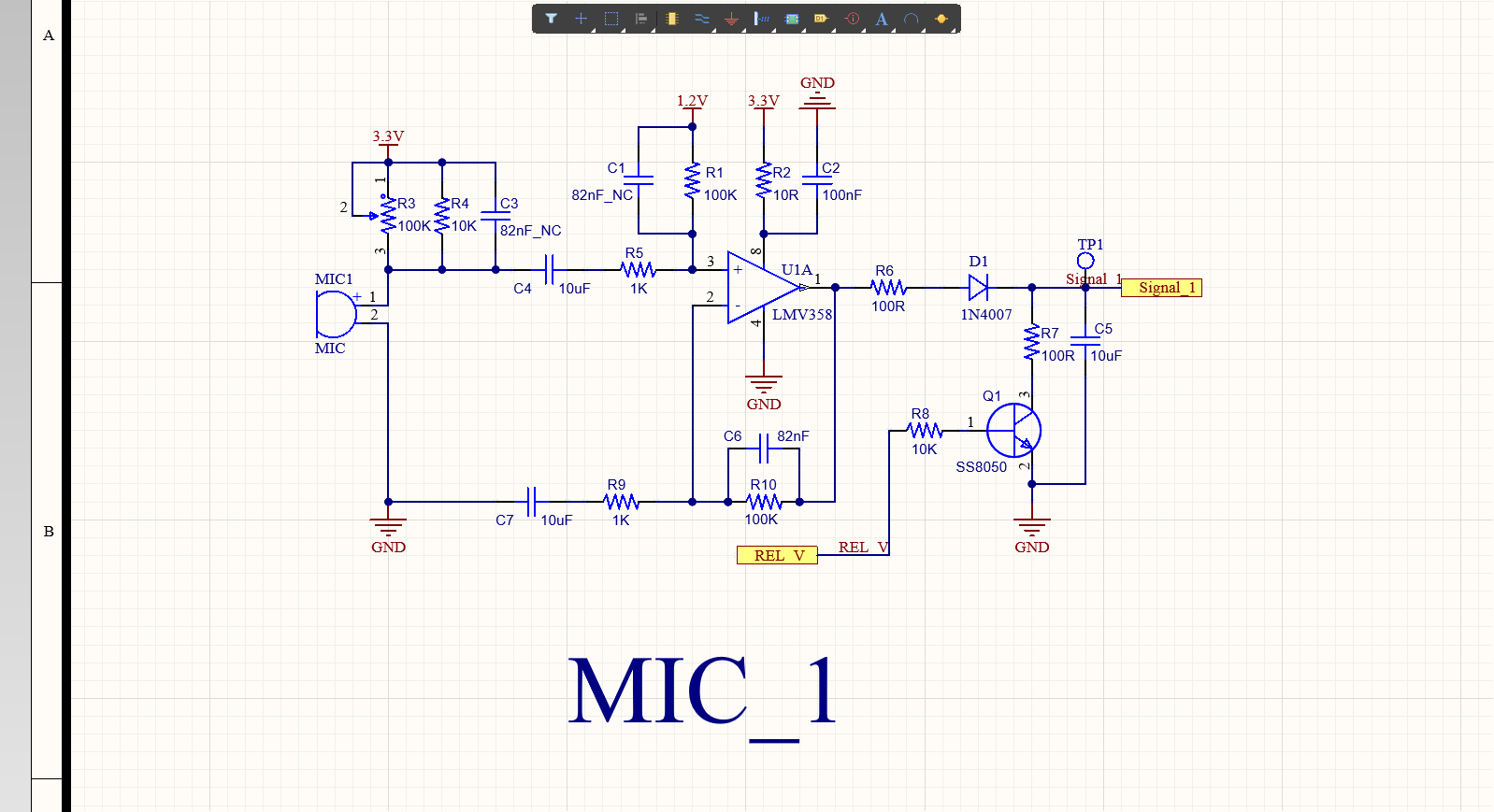Screen dimensions: 1494x812
Task: Select the place bus entry tool
Action: [x=762, y=19]
